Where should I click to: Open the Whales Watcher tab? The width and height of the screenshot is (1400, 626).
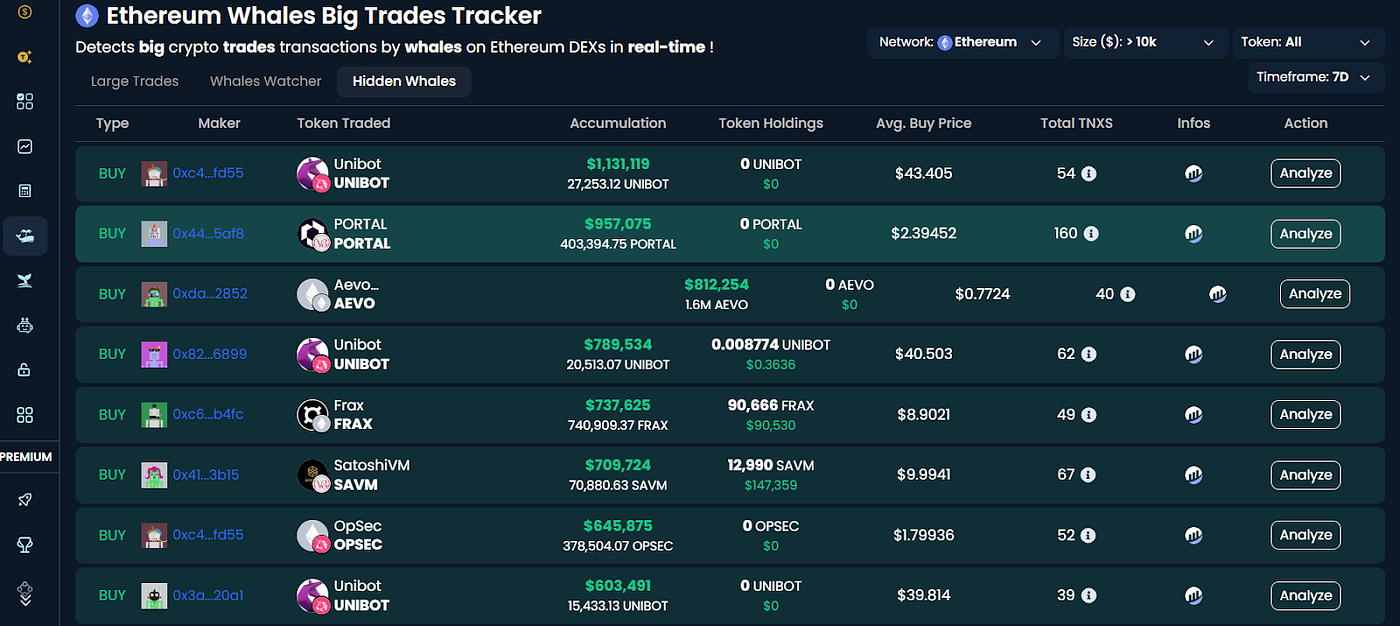(x=265, y=81)
